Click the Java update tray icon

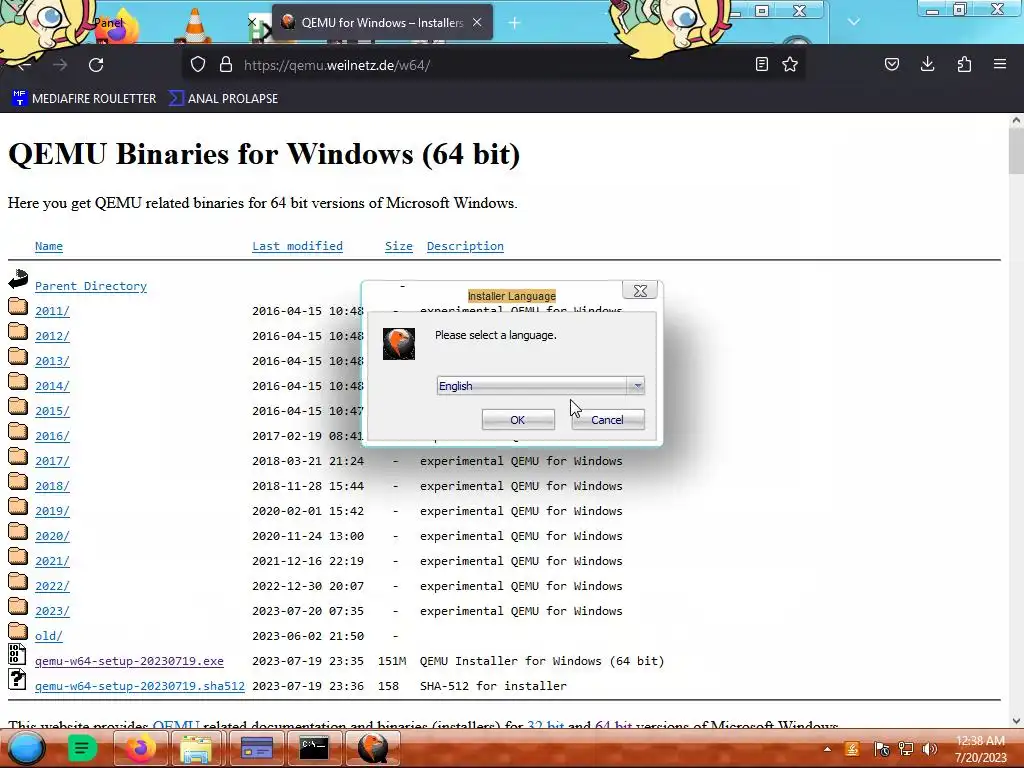point(852,749)
